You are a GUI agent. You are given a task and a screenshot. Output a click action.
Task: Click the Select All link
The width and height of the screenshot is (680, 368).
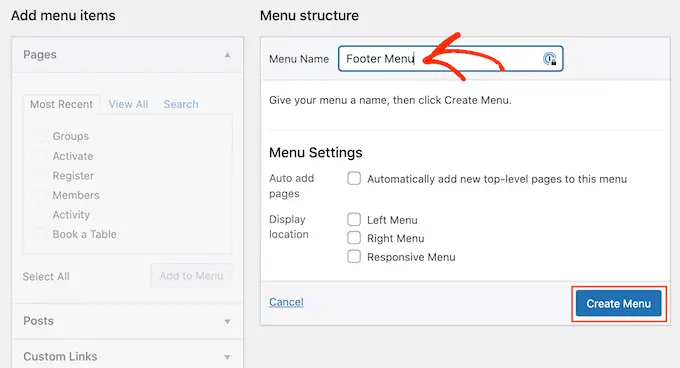[x=46, y=277]
